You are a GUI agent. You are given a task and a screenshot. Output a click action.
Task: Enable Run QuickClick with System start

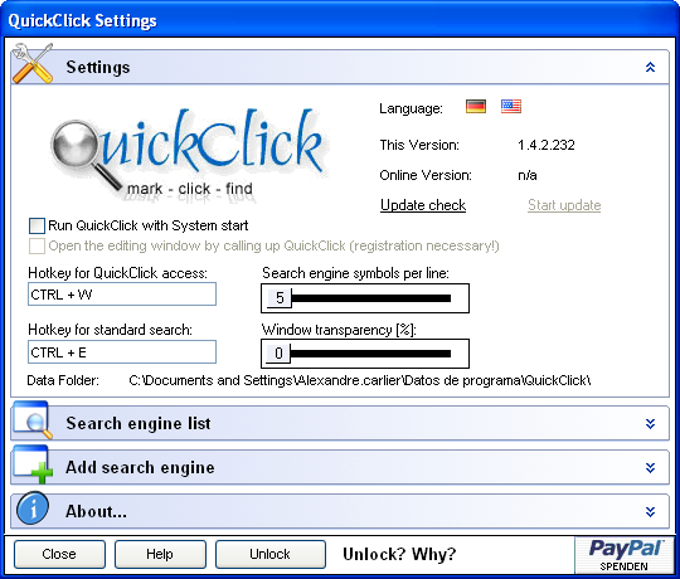37,226
